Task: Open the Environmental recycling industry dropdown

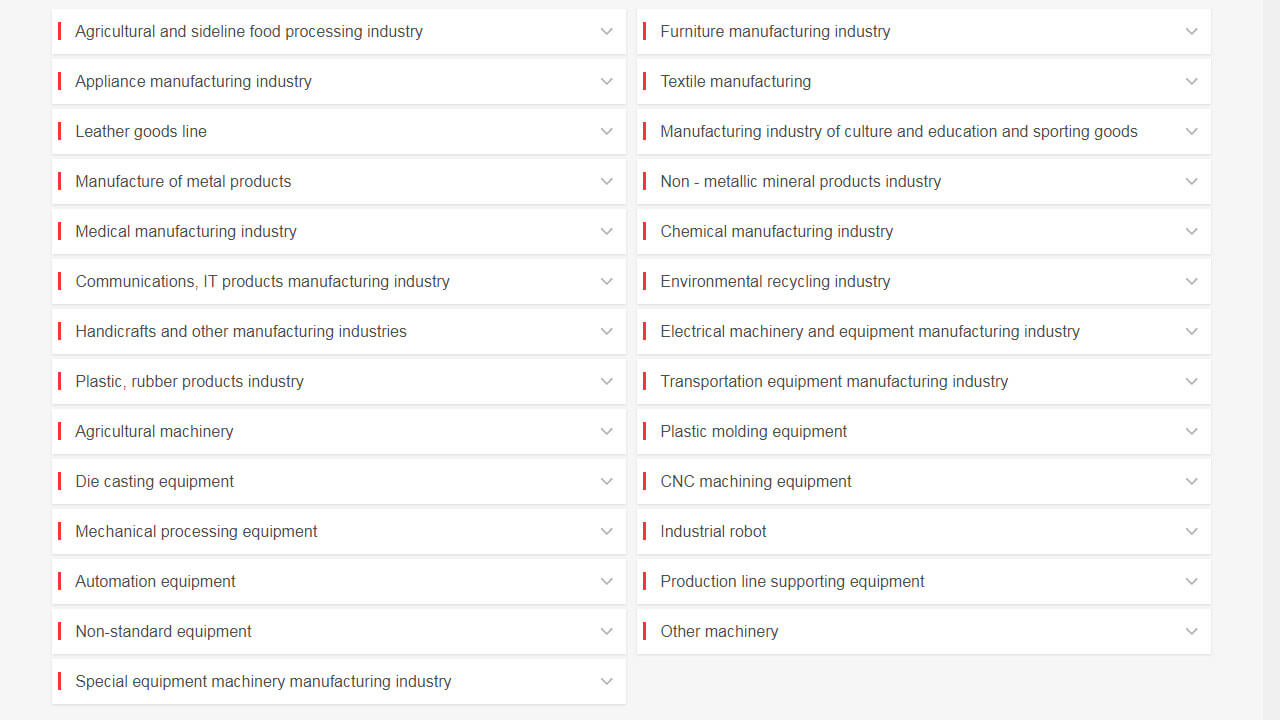Action: click(x=923, y=281)
